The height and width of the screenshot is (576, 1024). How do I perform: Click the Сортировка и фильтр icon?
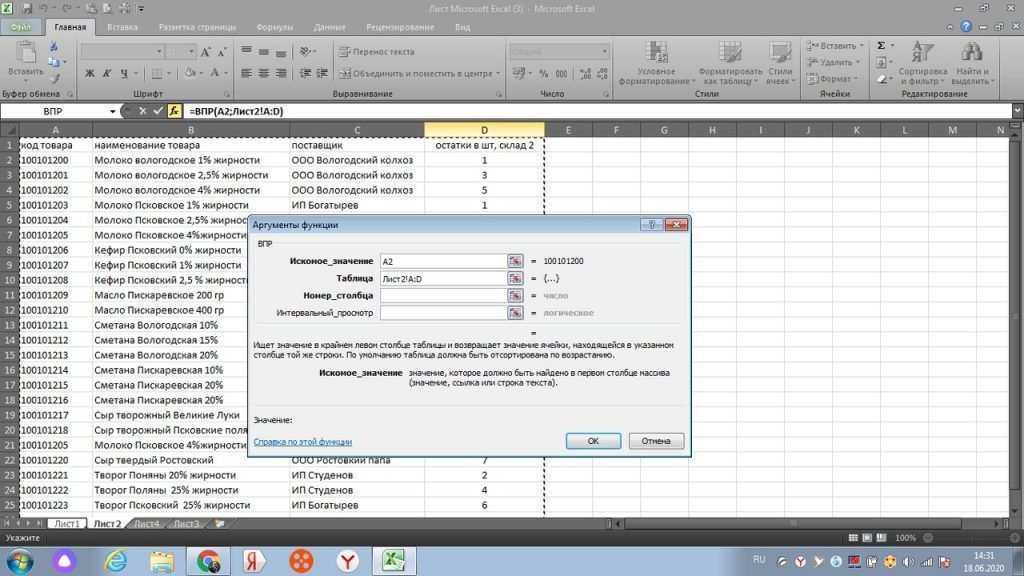tap(922, 52)
